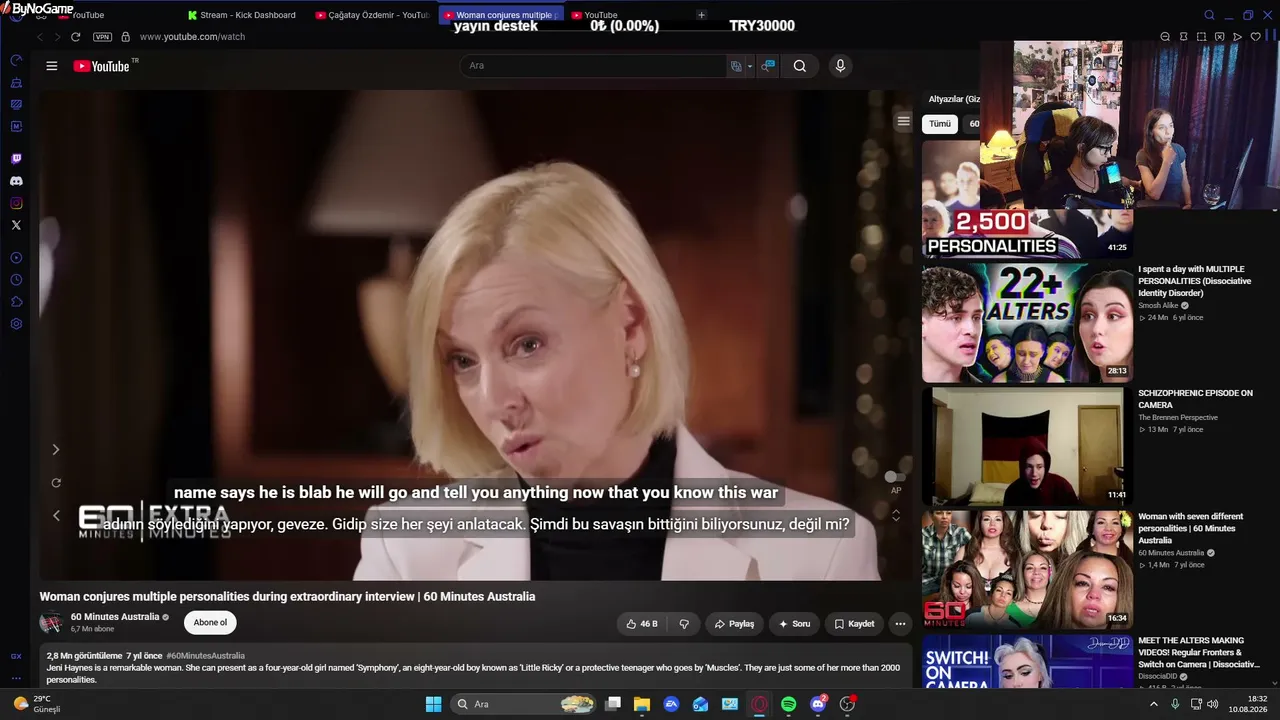Viewport: 1280px width, 720px height.
Task: Show hidden icons in system tray
Action: (1153, 704)
